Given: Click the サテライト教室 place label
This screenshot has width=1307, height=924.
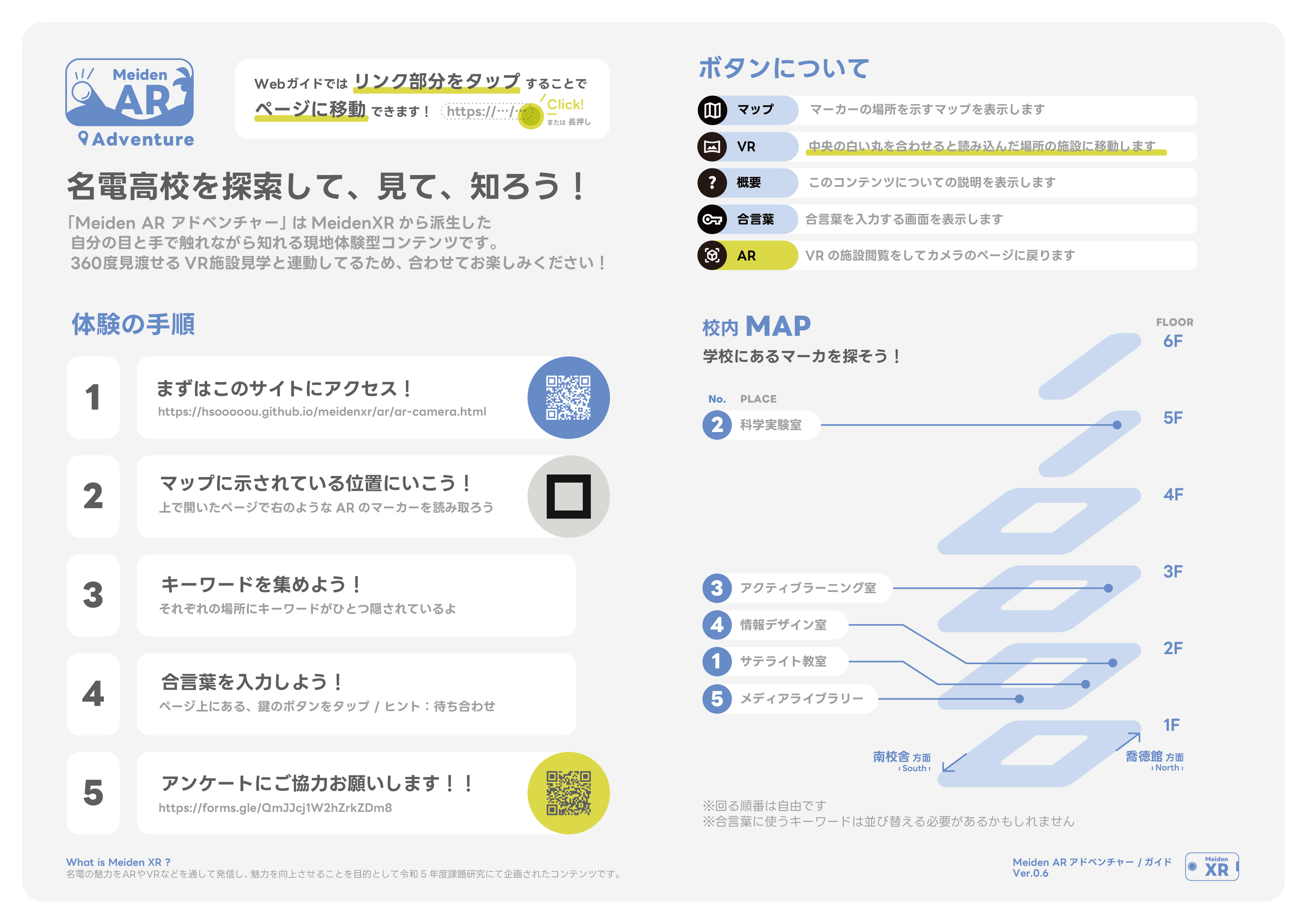Looking at the screenshot, I should tap(783, 661).
